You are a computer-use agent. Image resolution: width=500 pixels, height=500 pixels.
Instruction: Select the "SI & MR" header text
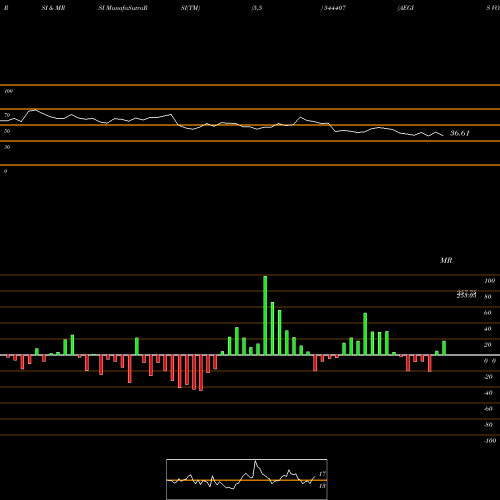(x=53, y=8)
